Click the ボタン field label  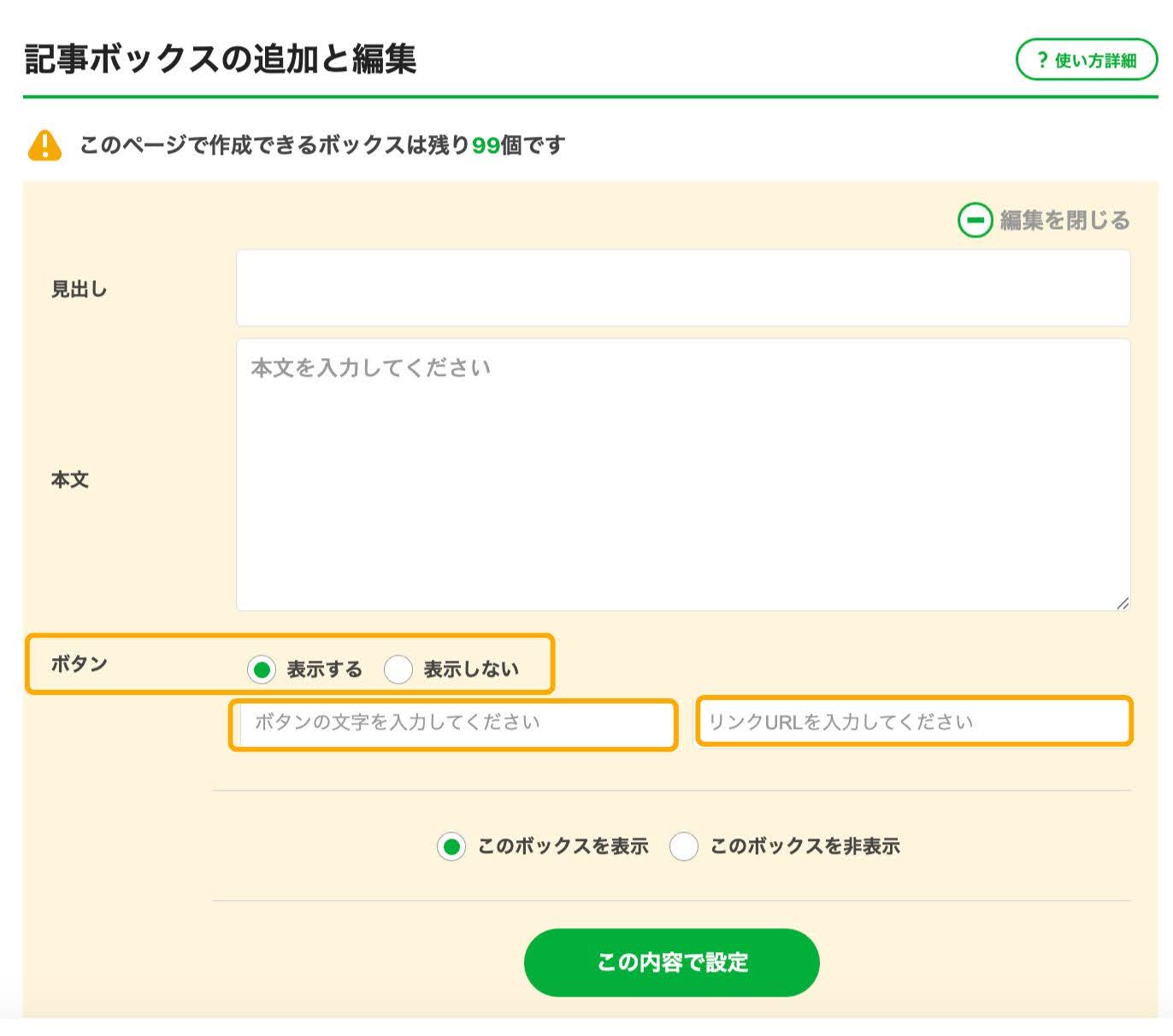tap(79, 664)
